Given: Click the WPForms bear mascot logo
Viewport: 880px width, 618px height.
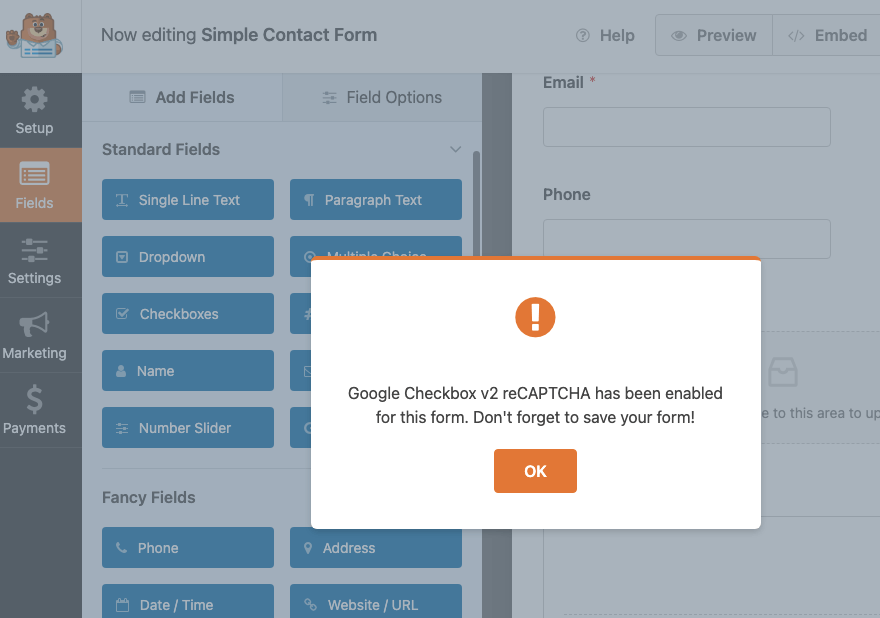Looking at the screenshot, I should point(34,36).
